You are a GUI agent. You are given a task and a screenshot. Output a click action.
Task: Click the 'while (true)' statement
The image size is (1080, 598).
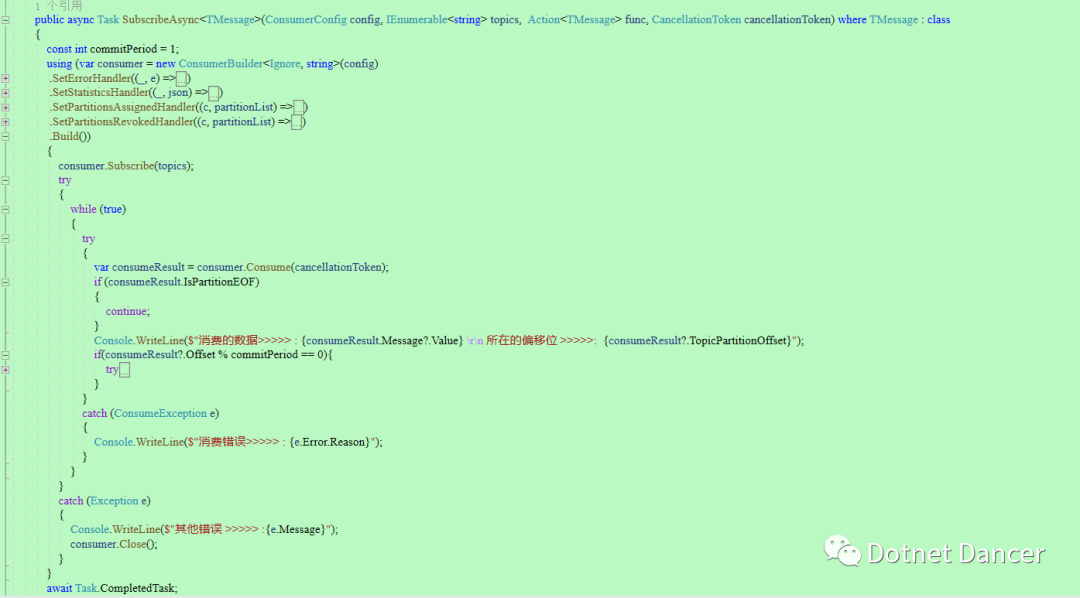[x=98, y=209]
